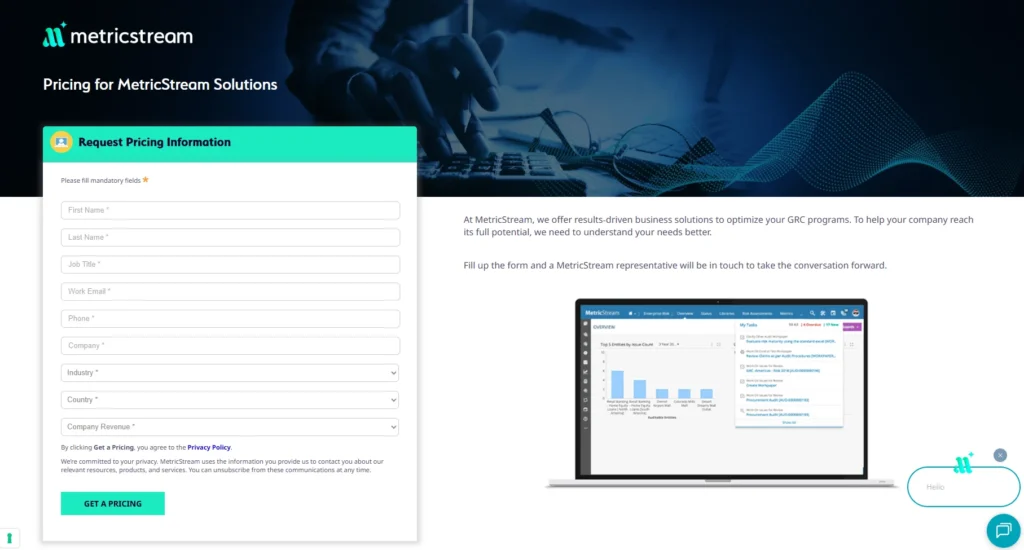Open the Privacy Policy link
Screen dimensions: 1024x550
209,447
